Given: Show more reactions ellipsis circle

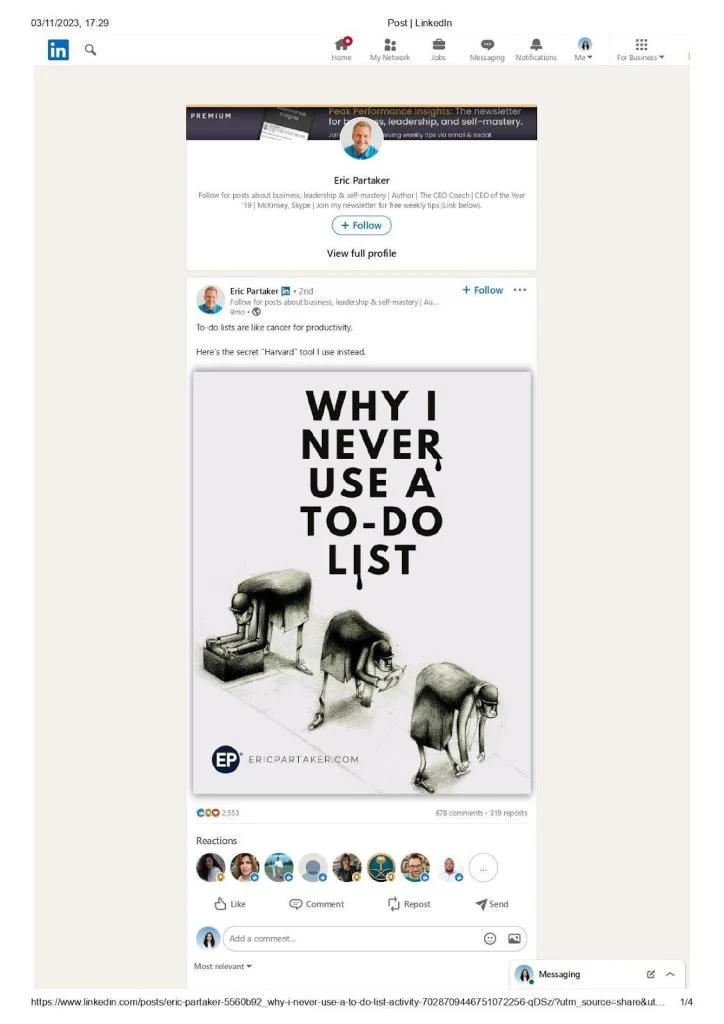Looking at the screenshot, I should point(483,868).
